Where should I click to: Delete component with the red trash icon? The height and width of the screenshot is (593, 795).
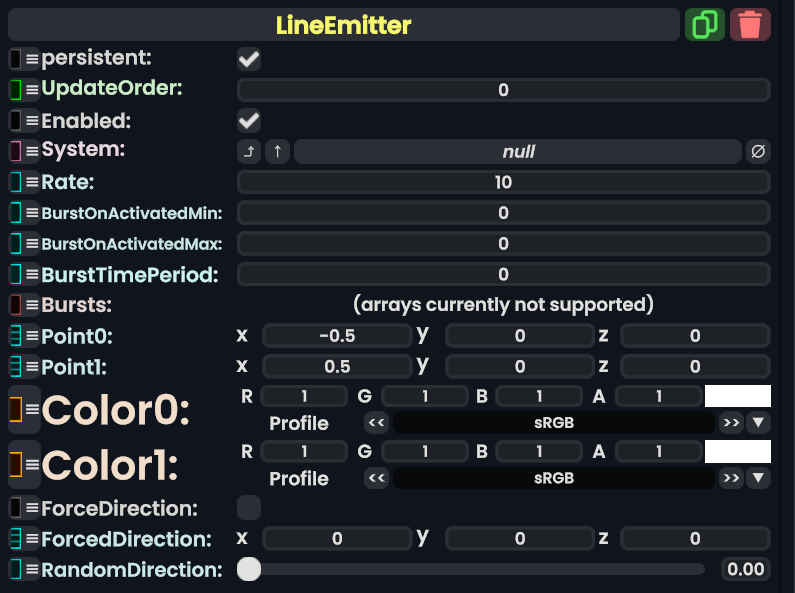(750, 24)
